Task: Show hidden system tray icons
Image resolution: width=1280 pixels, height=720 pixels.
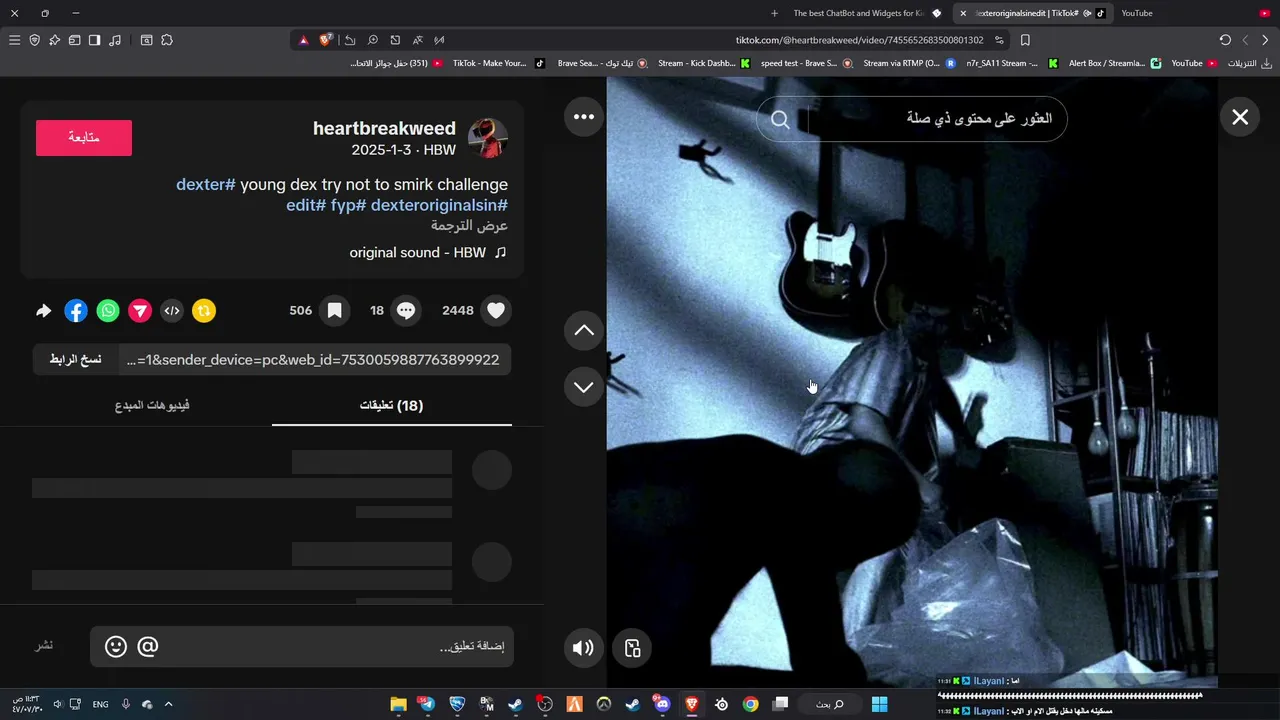Action: (x=168, y=704)
